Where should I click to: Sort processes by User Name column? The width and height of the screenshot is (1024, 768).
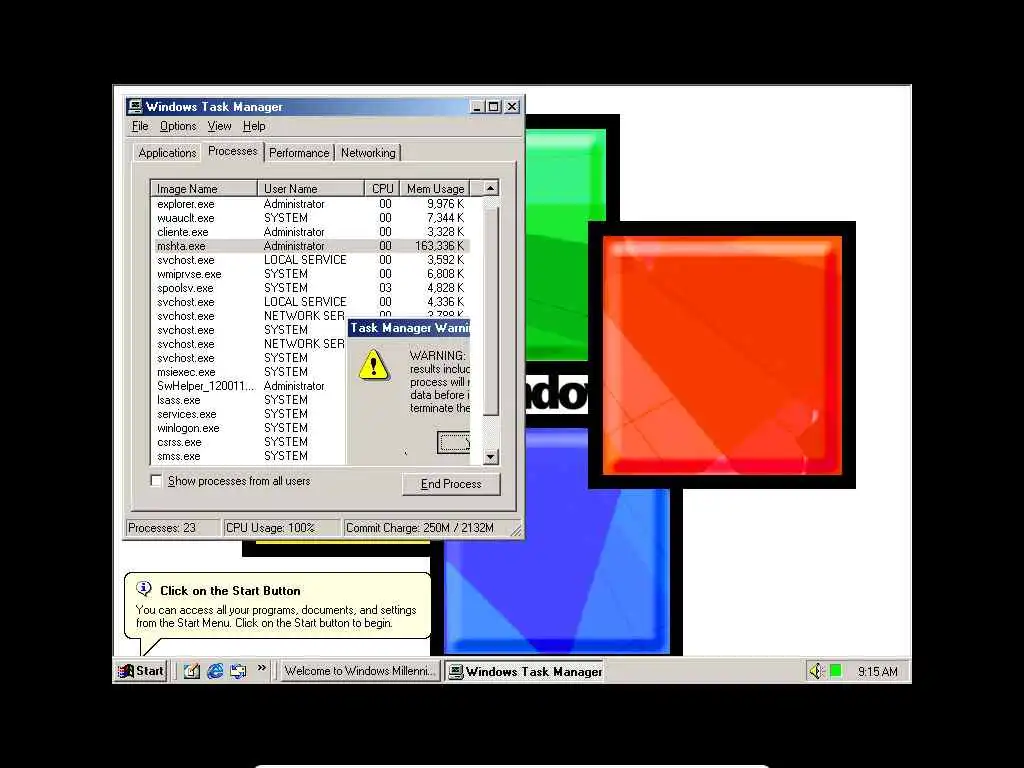click(x=311, y=188)
